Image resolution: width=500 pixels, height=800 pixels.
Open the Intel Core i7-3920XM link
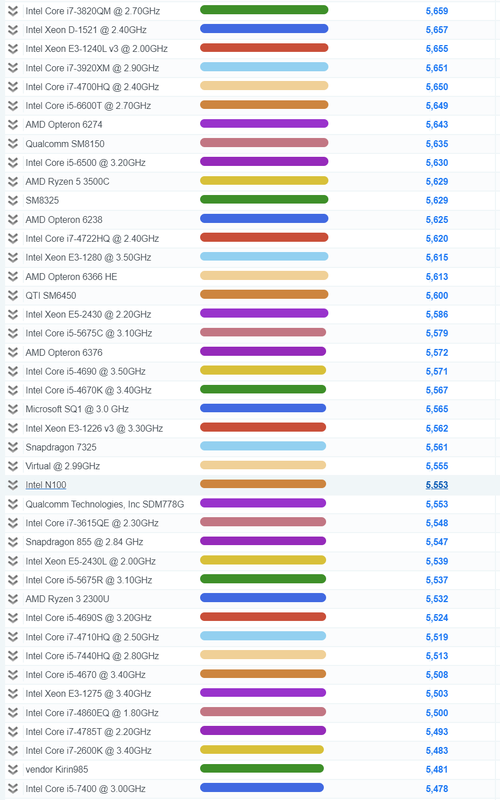tap(92, 68)
